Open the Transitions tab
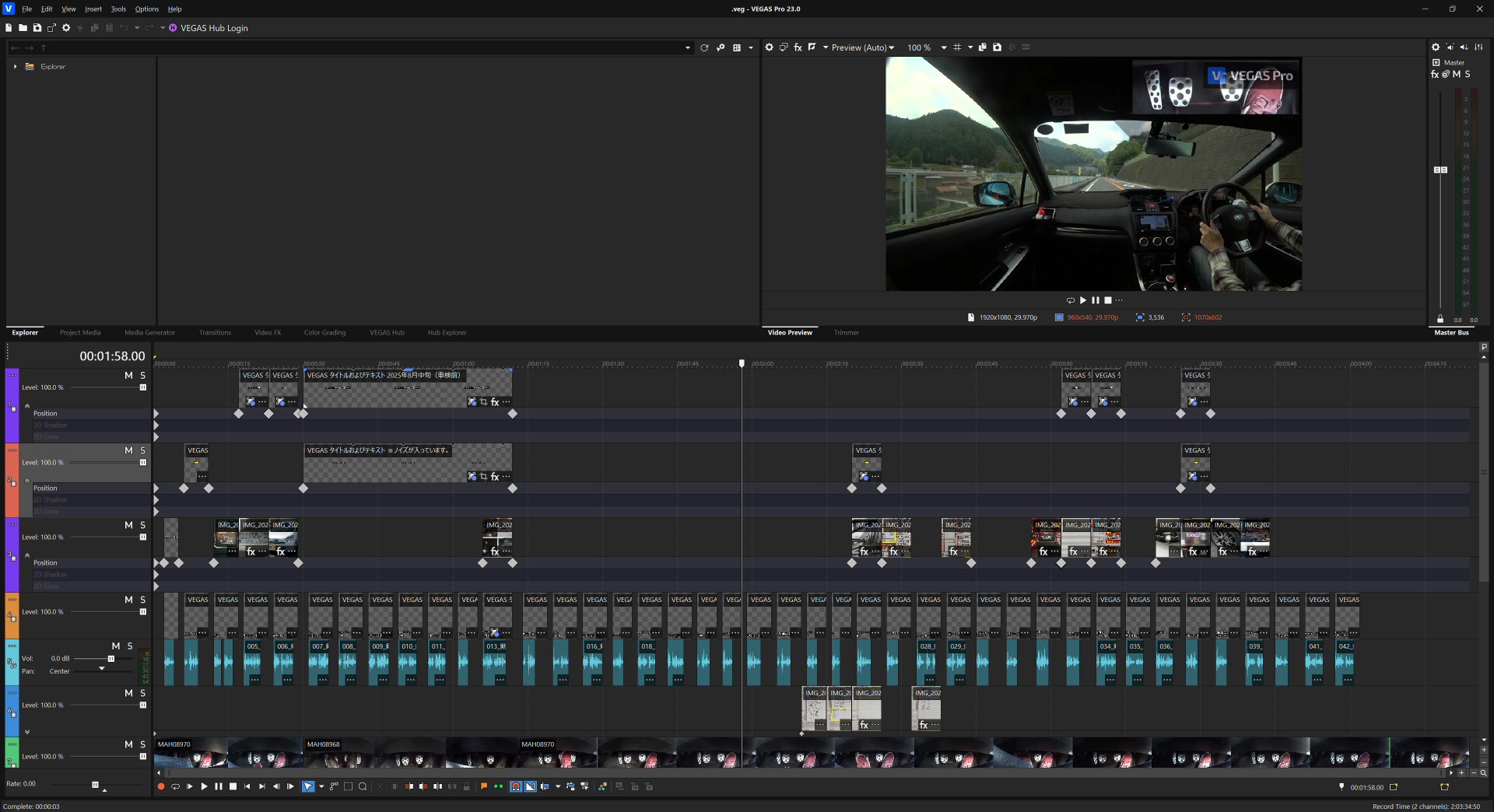This screenshot has height=812, width=1494. coord(215,333)
